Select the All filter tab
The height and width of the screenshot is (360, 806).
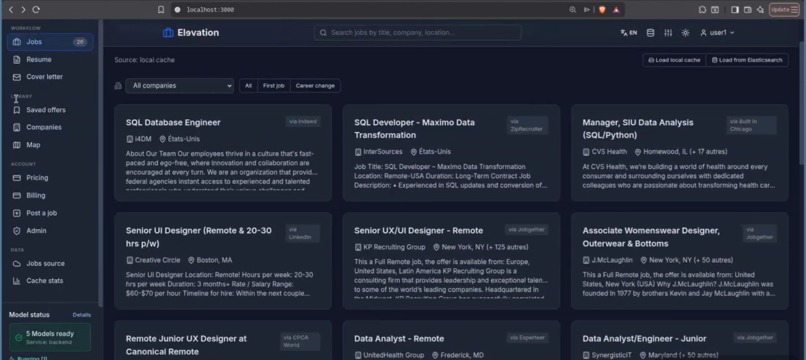coord(248,86)
